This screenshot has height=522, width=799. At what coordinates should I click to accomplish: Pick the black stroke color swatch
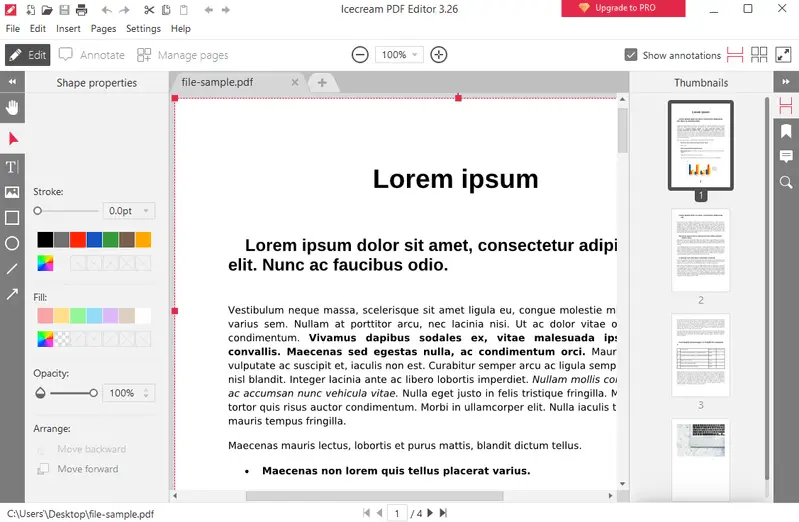(x=45, y=240)
